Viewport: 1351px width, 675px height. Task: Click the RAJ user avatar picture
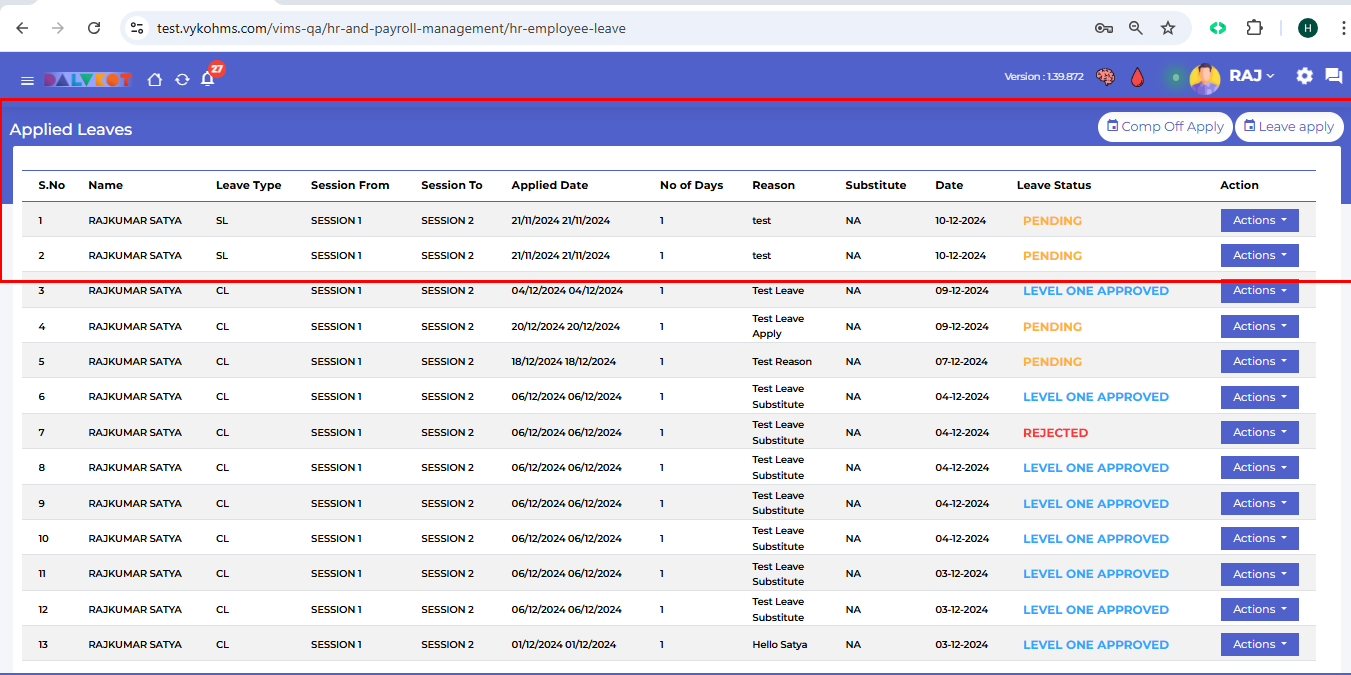click(1205, 77)
